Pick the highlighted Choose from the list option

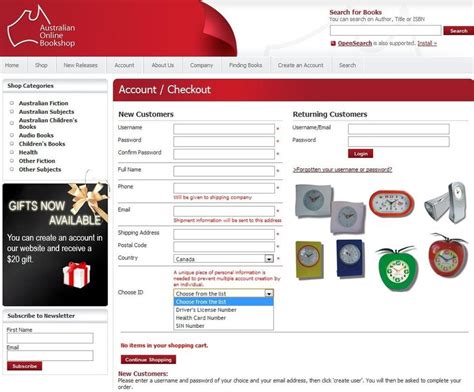point(223,302)
